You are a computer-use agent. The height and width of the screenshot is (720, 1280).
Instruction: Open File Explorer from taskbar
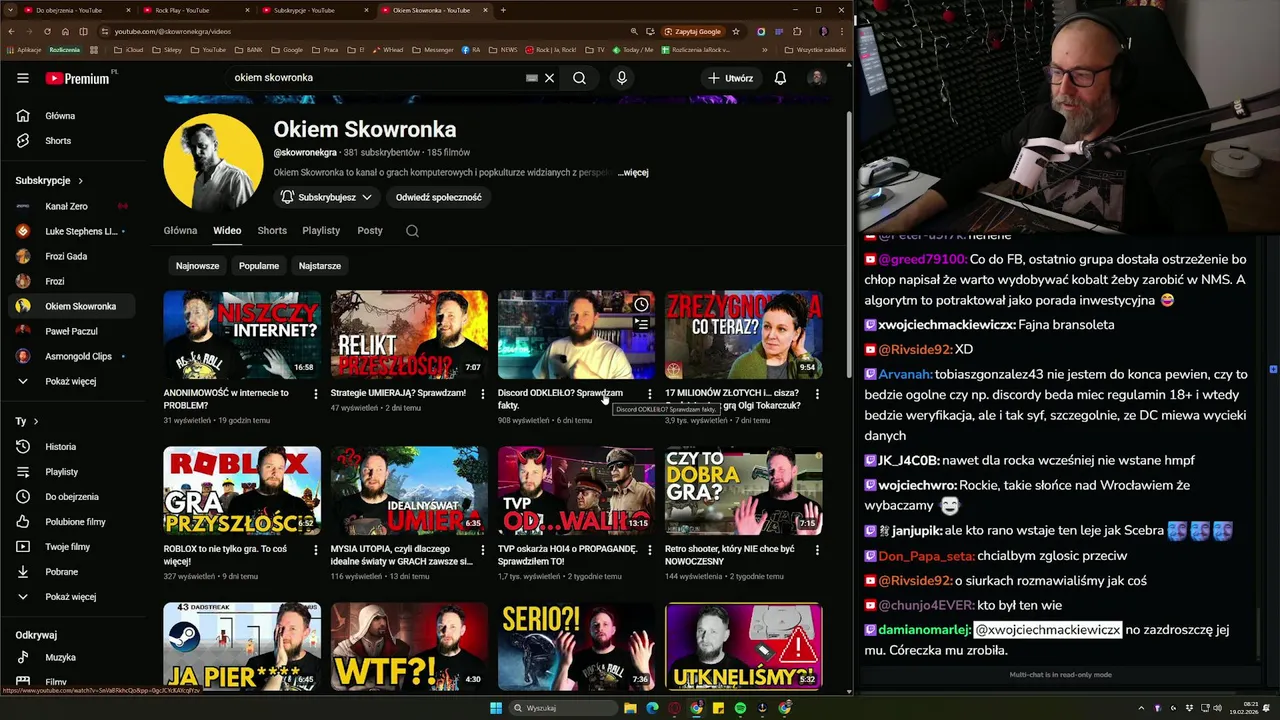coord(630,708)
